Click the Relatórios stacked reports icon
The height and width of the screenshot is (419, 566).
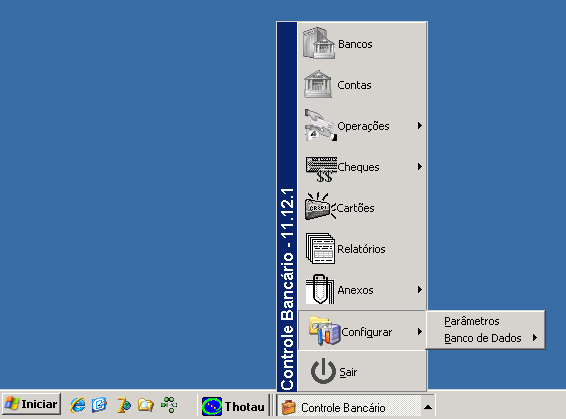(x=320, y=248)
